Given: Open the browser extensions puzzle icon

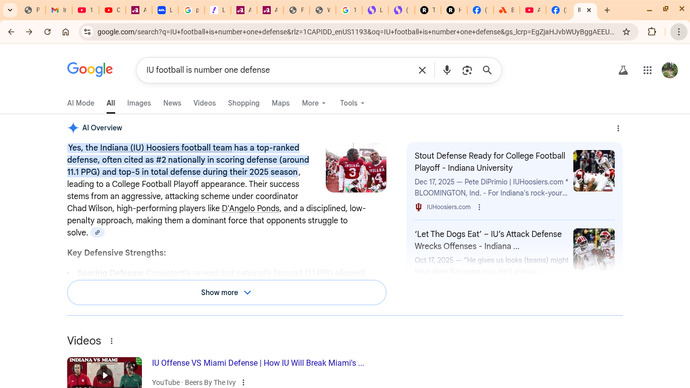Looking at the screenshot, I should 652,32.
